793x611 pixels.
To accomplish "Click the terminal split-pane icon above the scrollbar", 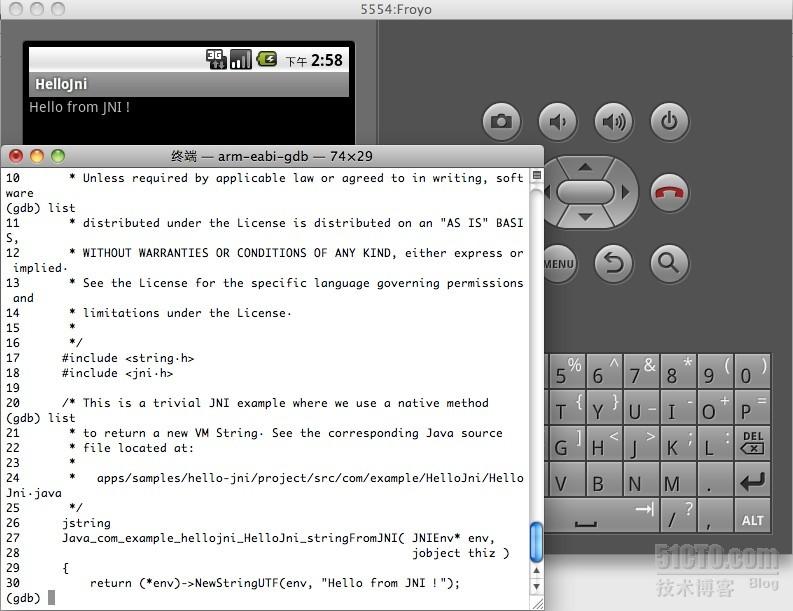I will [x=537, y=175].
